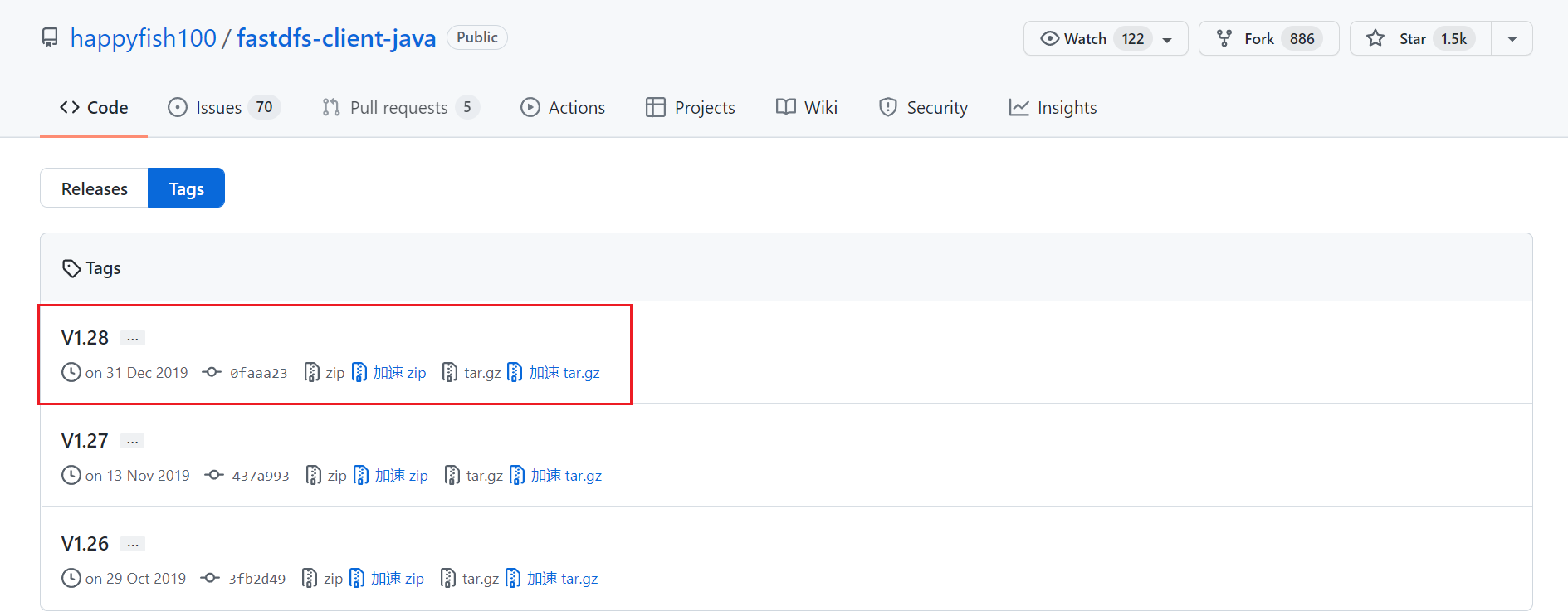Download the V1.26 zip archive

pyautogui.click(x=323, y=578)
